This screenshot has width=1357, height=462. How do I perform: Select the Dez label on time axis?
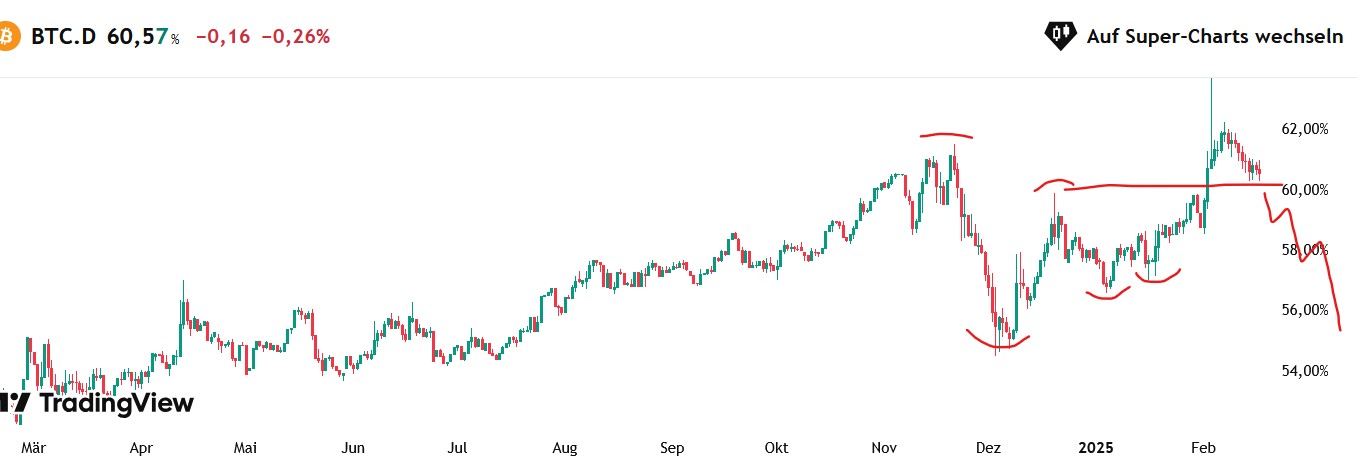988,448
